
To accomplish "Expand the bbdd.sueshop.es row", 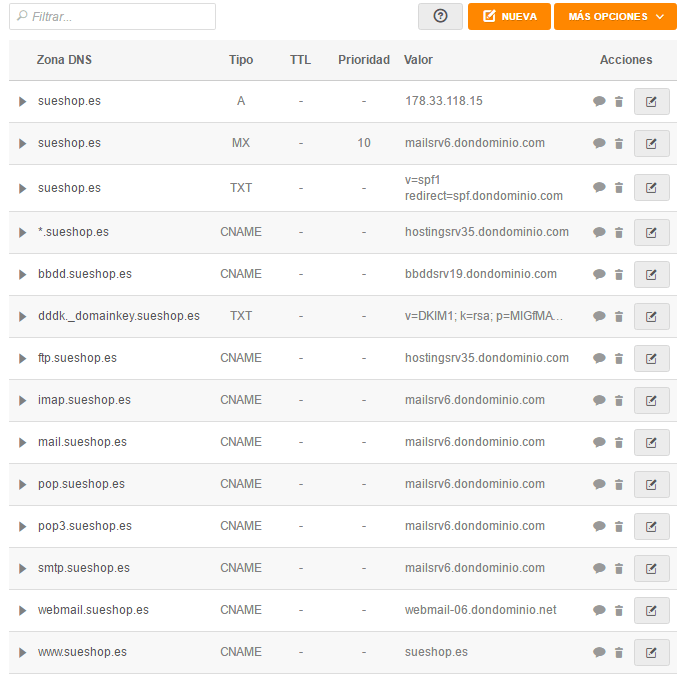I will pyautogui.click(x=22, y=274).
